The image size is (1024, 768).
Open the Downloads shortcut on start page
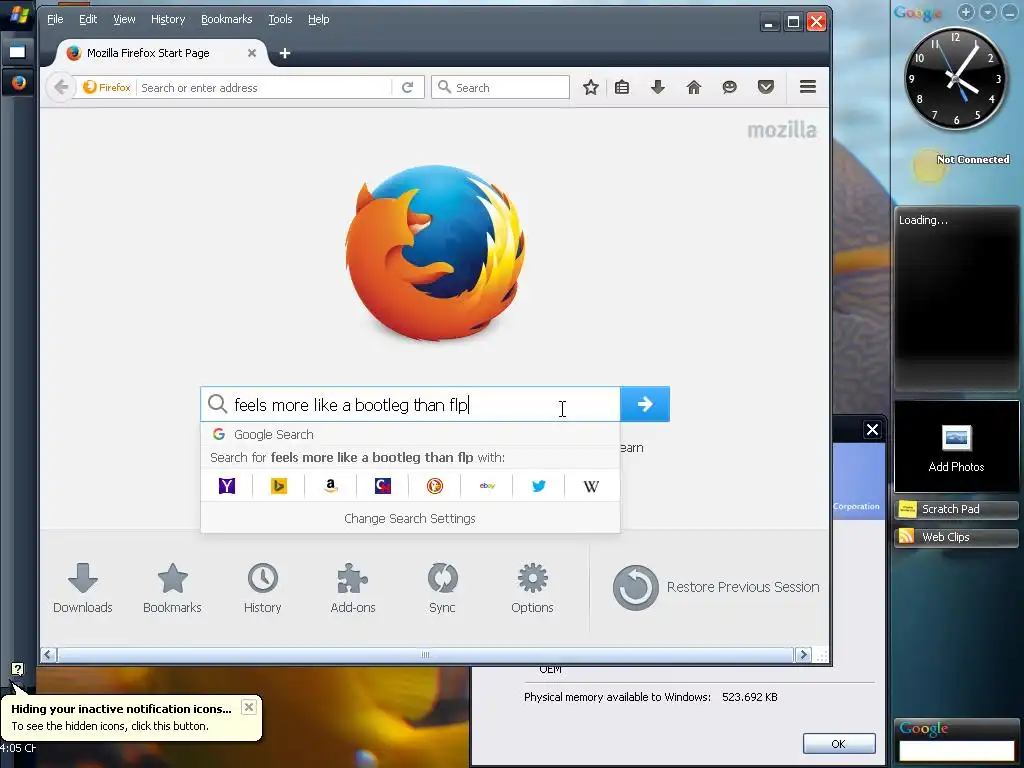(82, 588)
